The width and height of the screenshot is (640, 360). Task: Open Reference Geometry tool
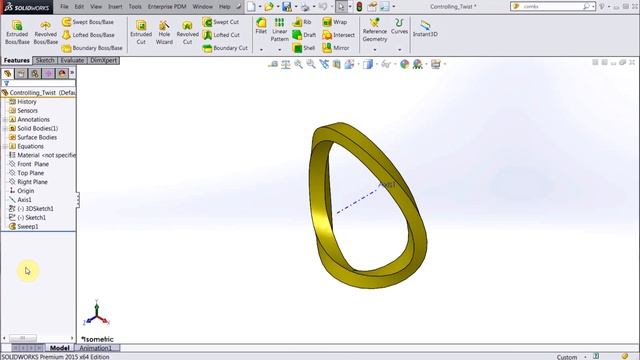point(375,30)
